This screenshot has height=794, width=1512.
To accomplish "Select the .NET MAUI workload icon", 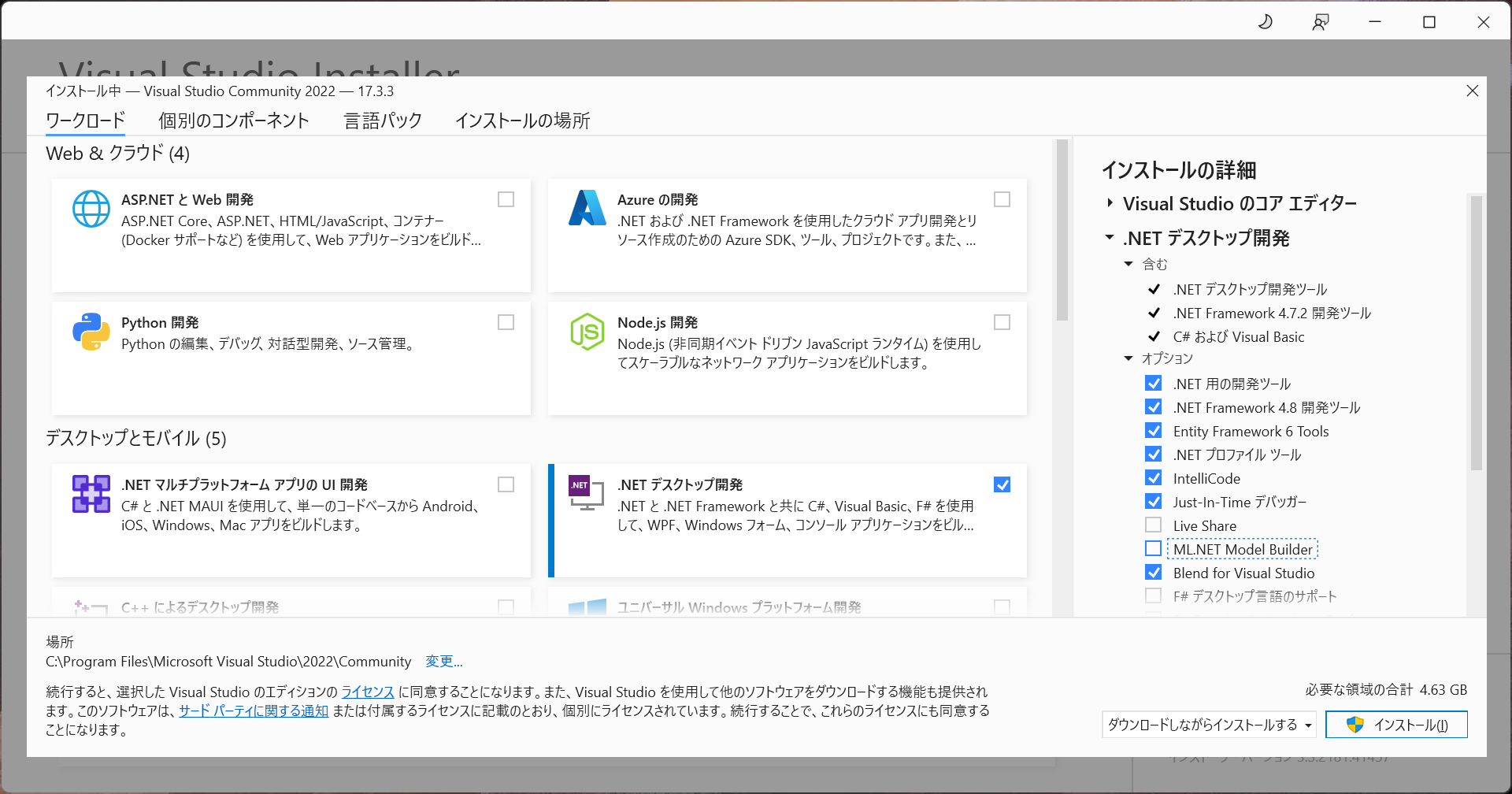I will pos(91,494).
